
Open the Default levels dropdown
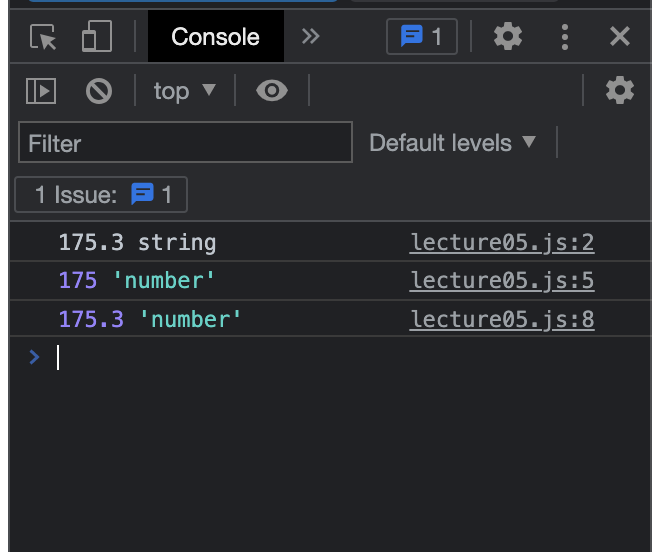453,143
